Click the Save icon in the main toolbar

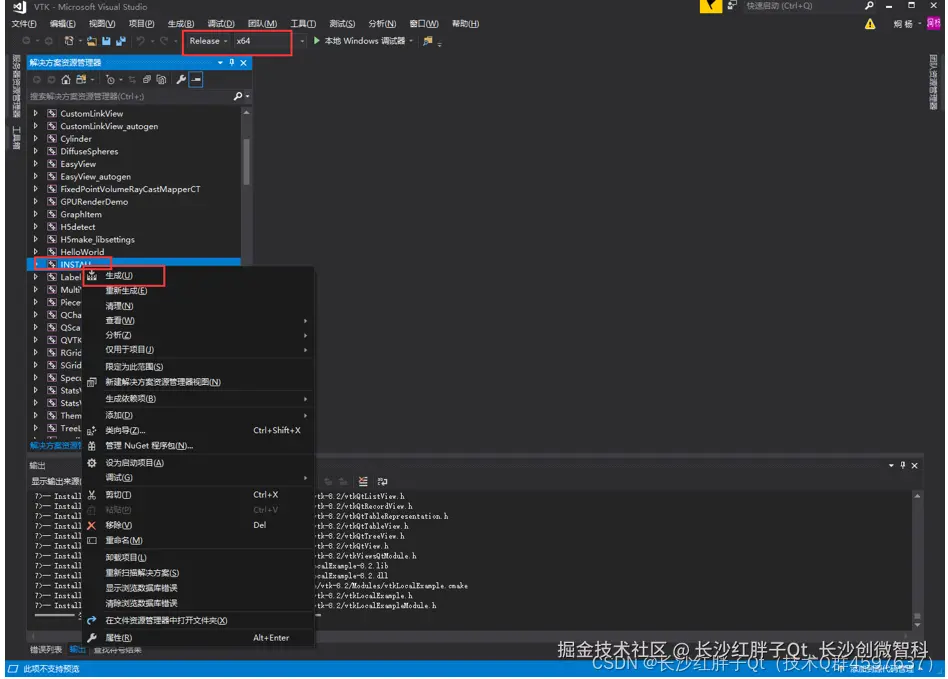106,41
